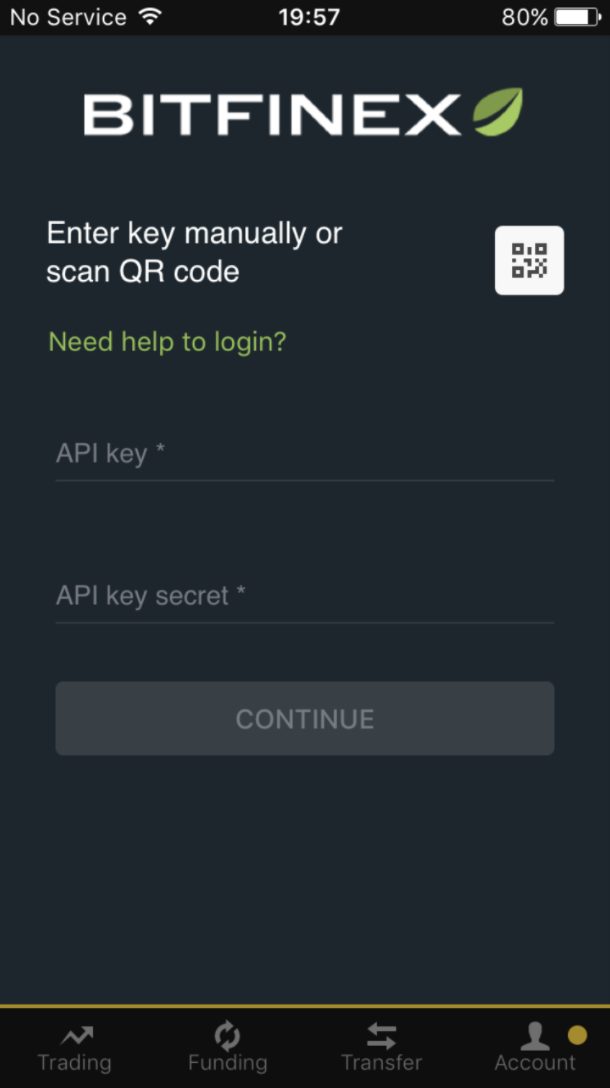Open Account via the person silhouette icon

click(534, 1036)
